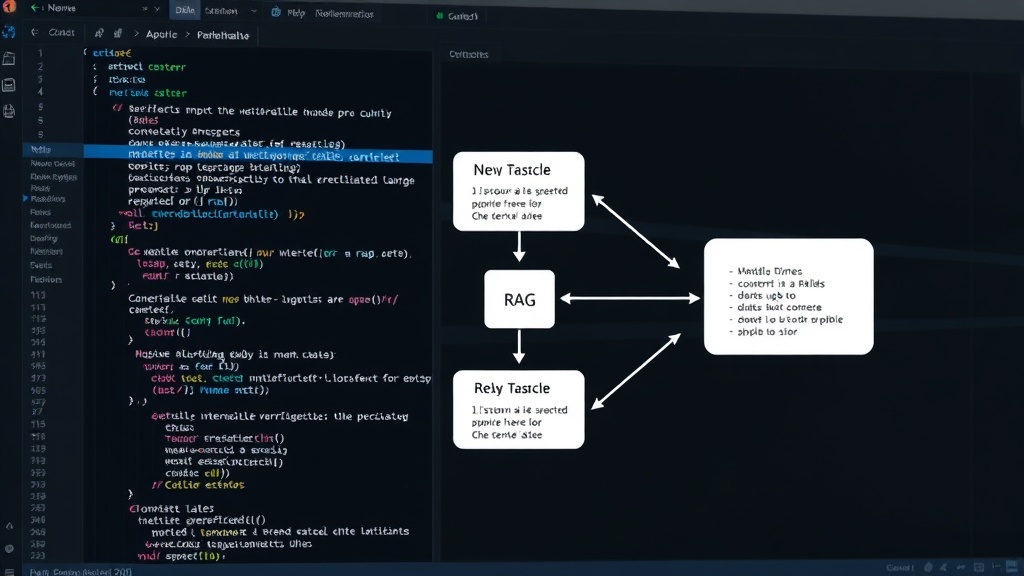Click the Canct button in the toolbar
Screen dimensions: 1024x576
(61, 32)
